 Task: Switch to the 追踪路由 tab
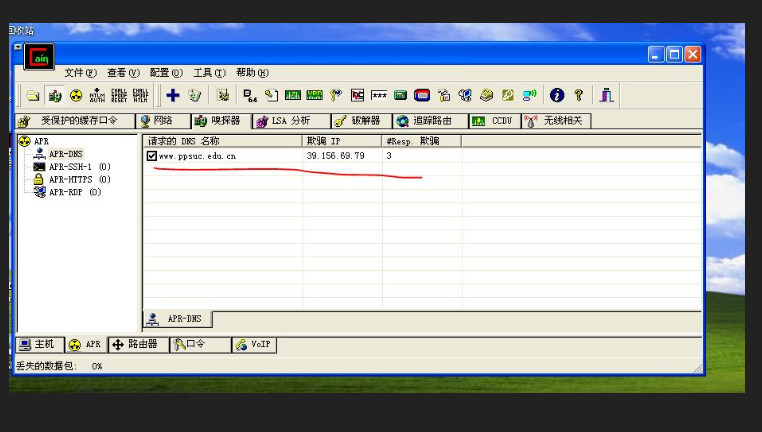coord(431,121)
